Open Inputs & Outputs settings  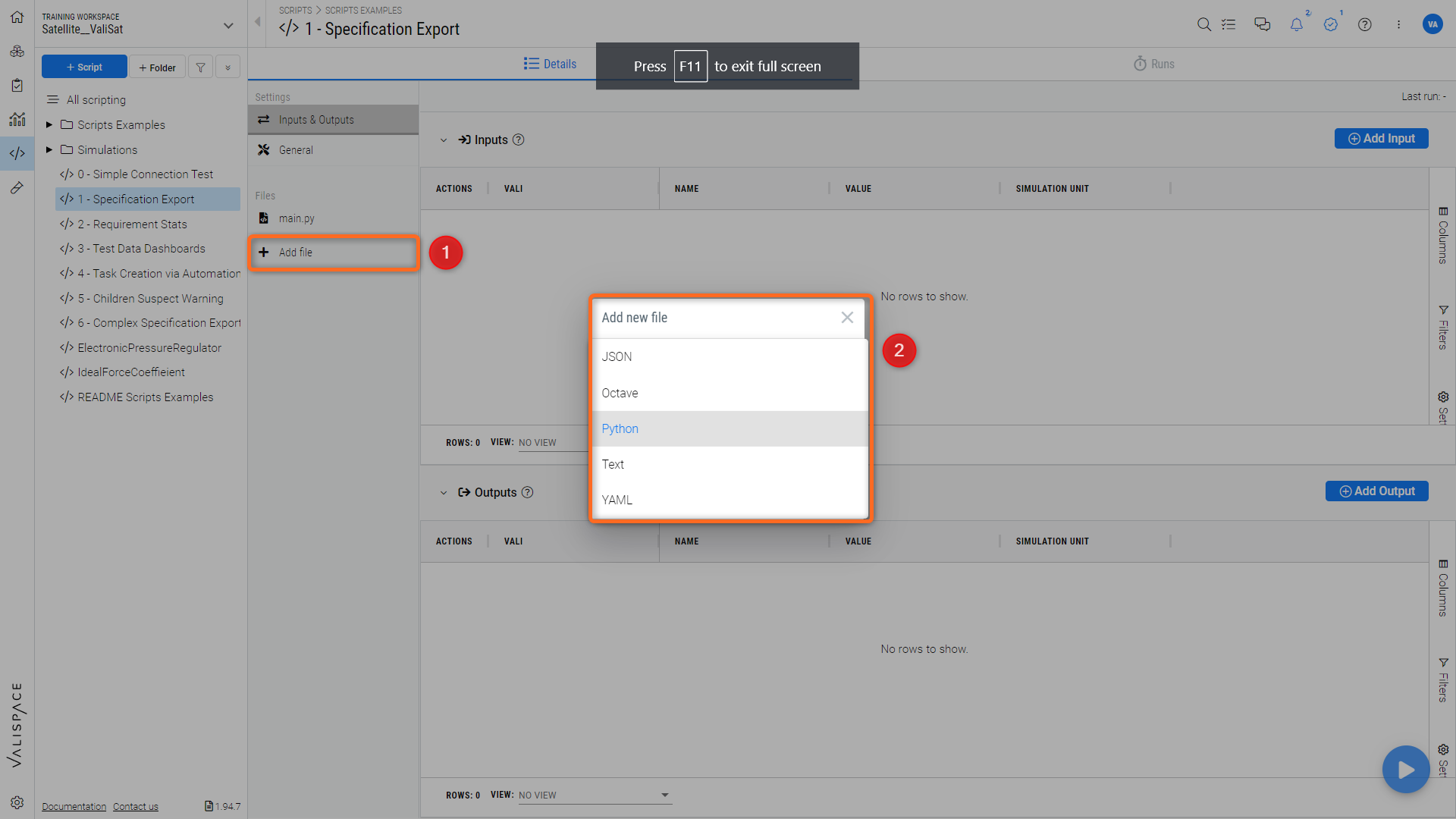[x=333, y=120]
